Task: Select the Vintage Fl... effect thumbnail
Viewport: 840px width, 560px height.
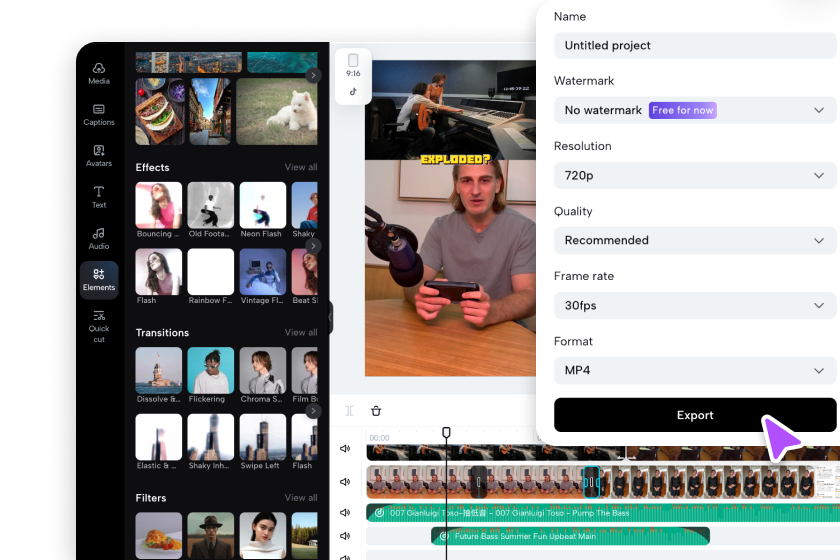Action: [262, 272]
